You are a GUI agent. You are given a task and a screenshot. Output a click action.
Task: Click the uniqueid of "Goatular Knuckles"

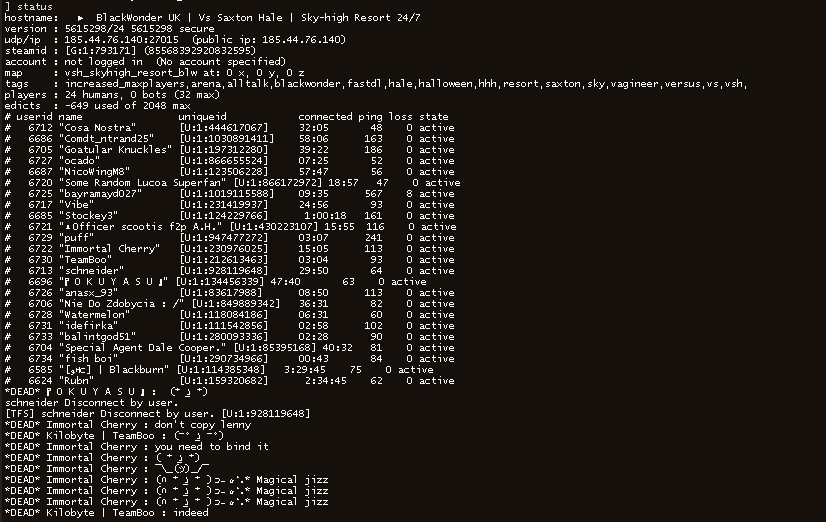pyautogui.click(x=224, y=150)
